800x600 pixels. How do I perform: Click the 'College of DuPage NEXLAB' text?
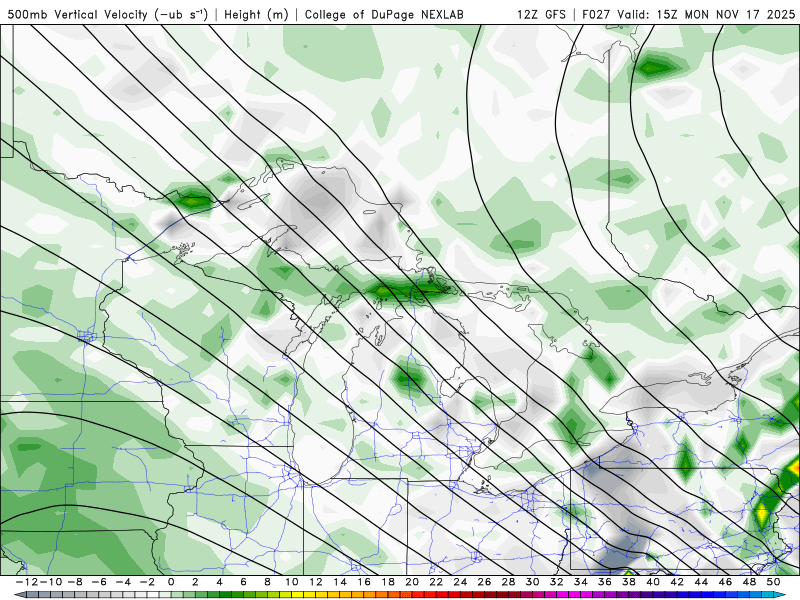384,15
